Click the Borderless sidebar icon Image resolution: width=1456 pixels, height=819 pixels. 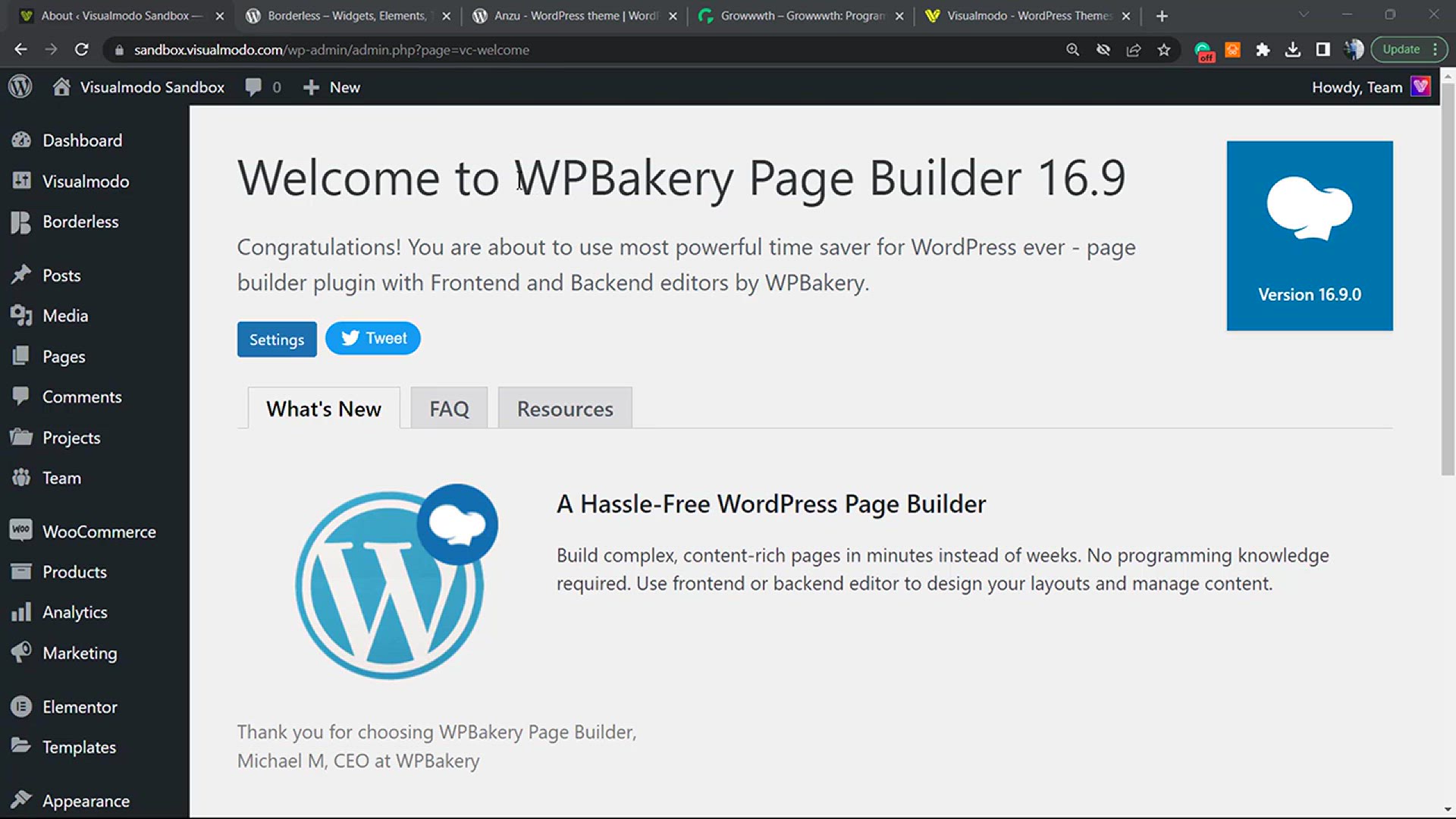21,221
